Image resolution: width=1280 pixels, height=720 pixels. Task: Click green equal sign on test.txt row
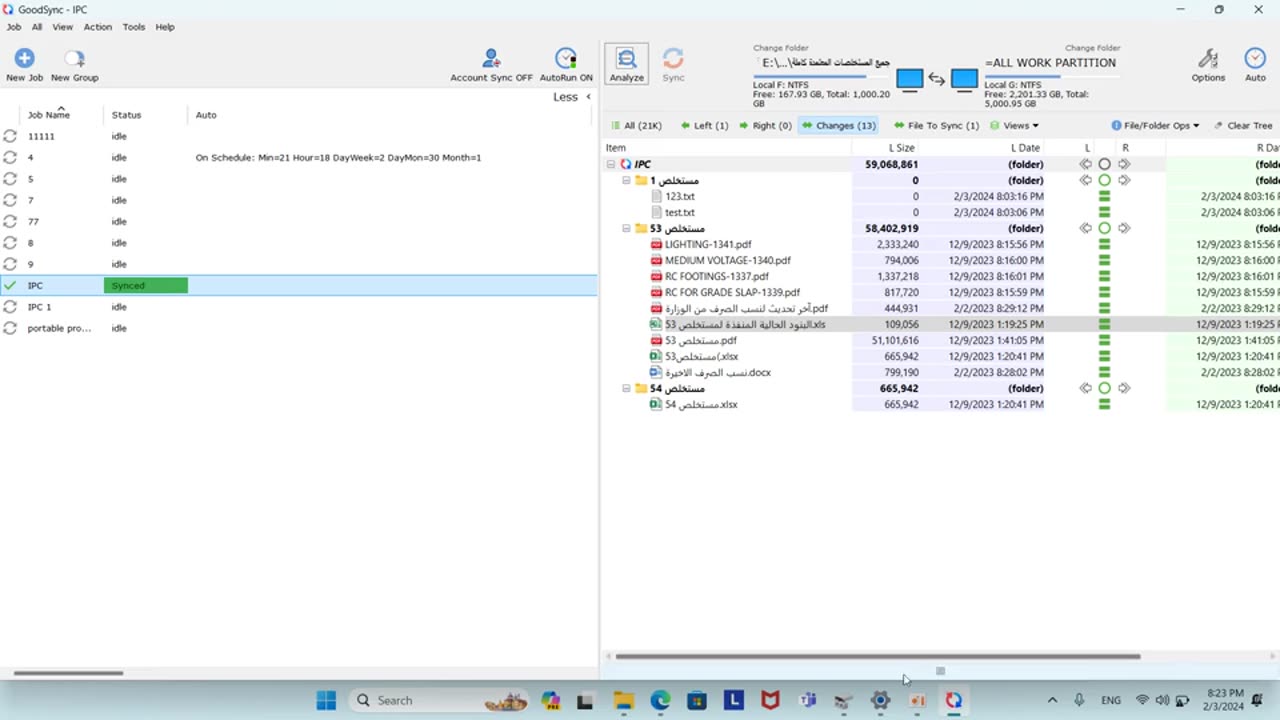(x=1104, y=212)
